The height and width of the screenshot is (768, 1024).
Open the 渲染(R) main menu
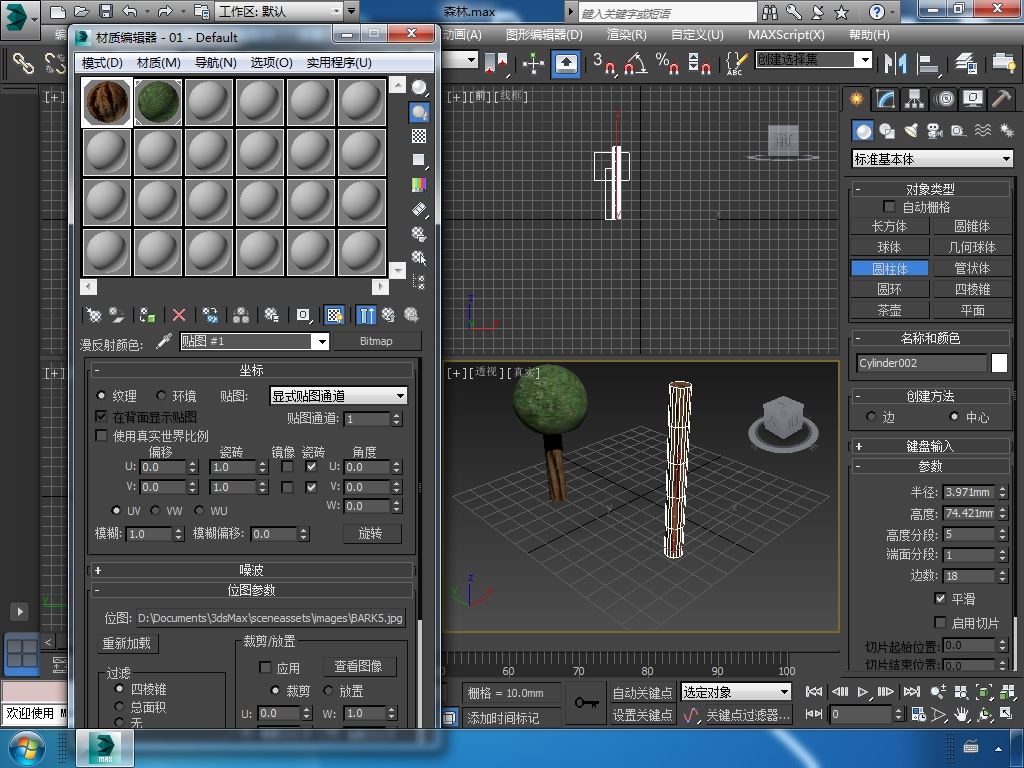click(x=626, y=35)
